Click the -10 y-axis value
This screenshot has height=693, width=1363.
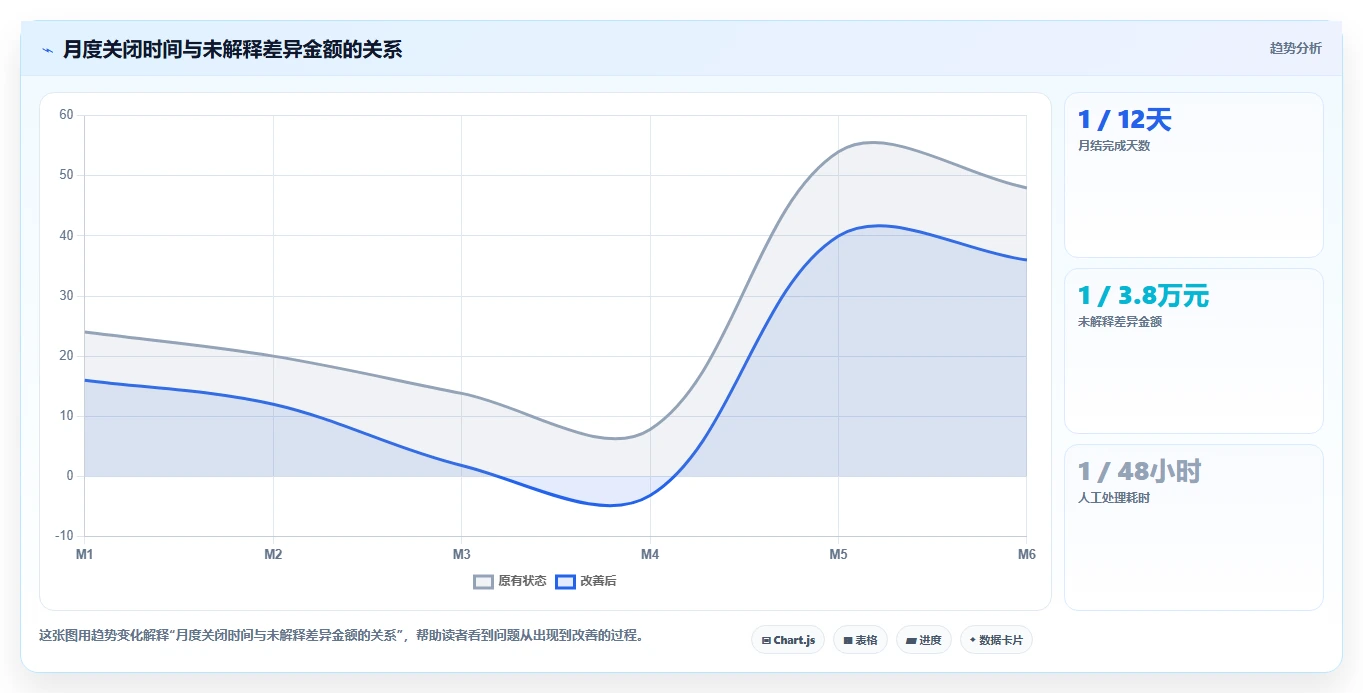[64, 536]
